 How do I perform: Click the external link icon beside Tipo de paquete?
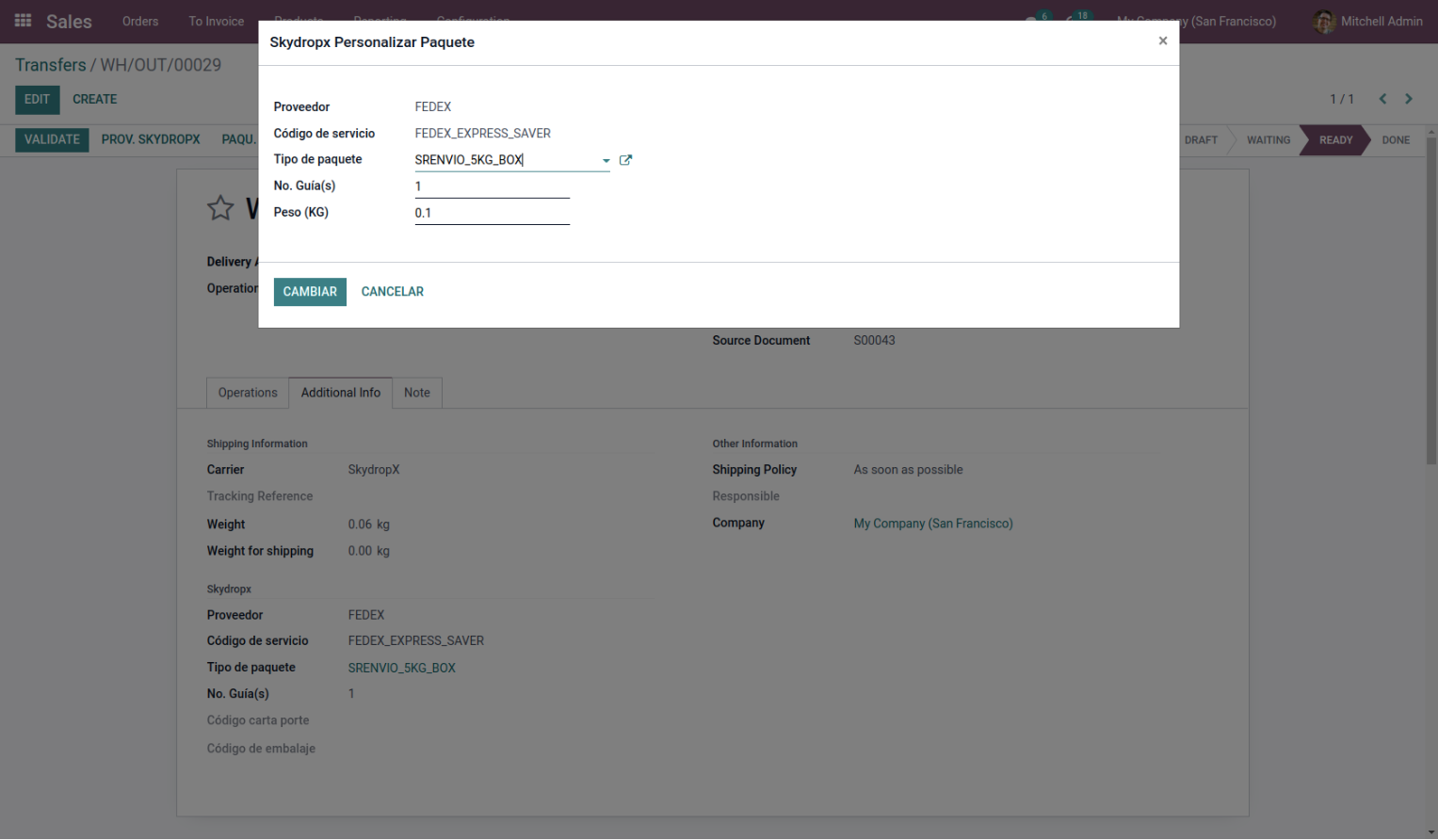click(625, 160)
